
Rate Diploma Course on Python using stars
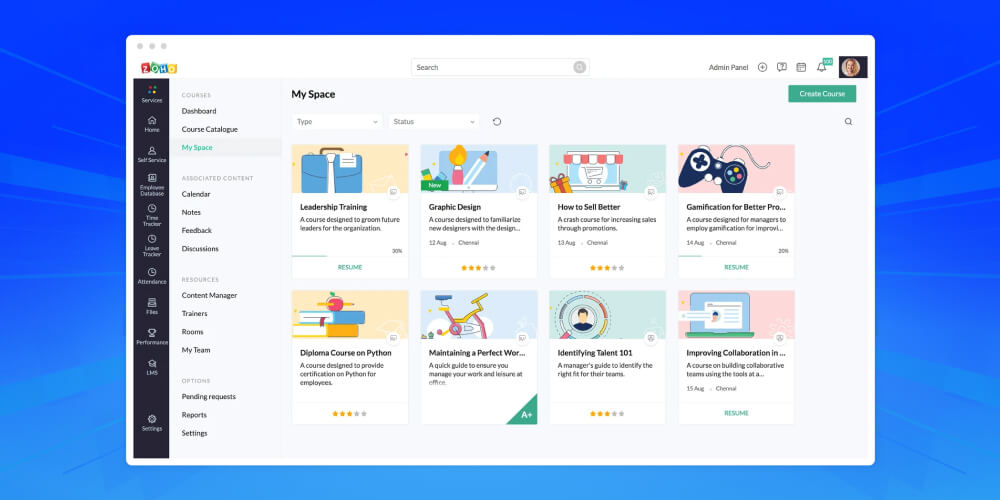point(349,414)
